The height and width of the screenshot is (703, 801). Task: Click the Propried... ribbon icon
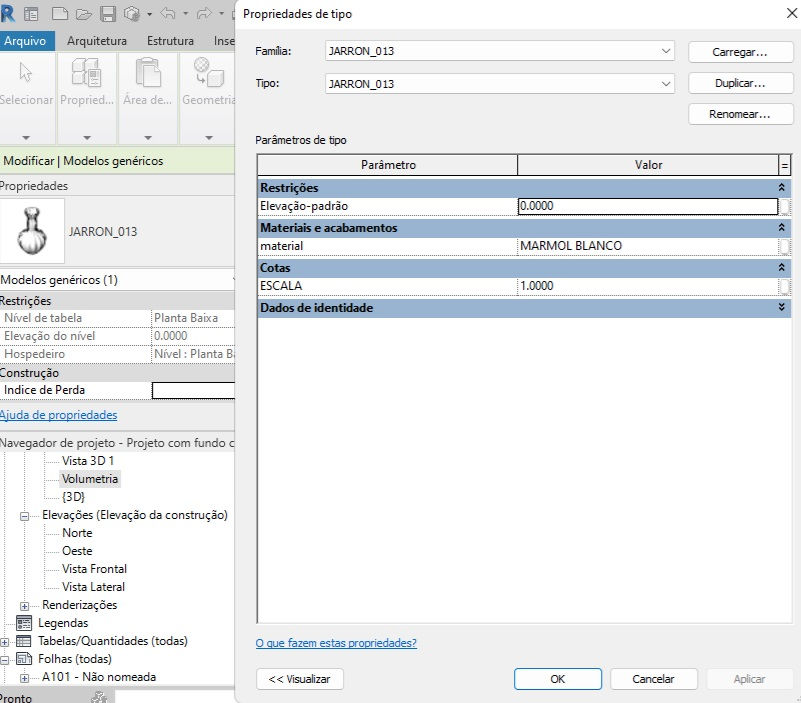(x=86, y=72)
